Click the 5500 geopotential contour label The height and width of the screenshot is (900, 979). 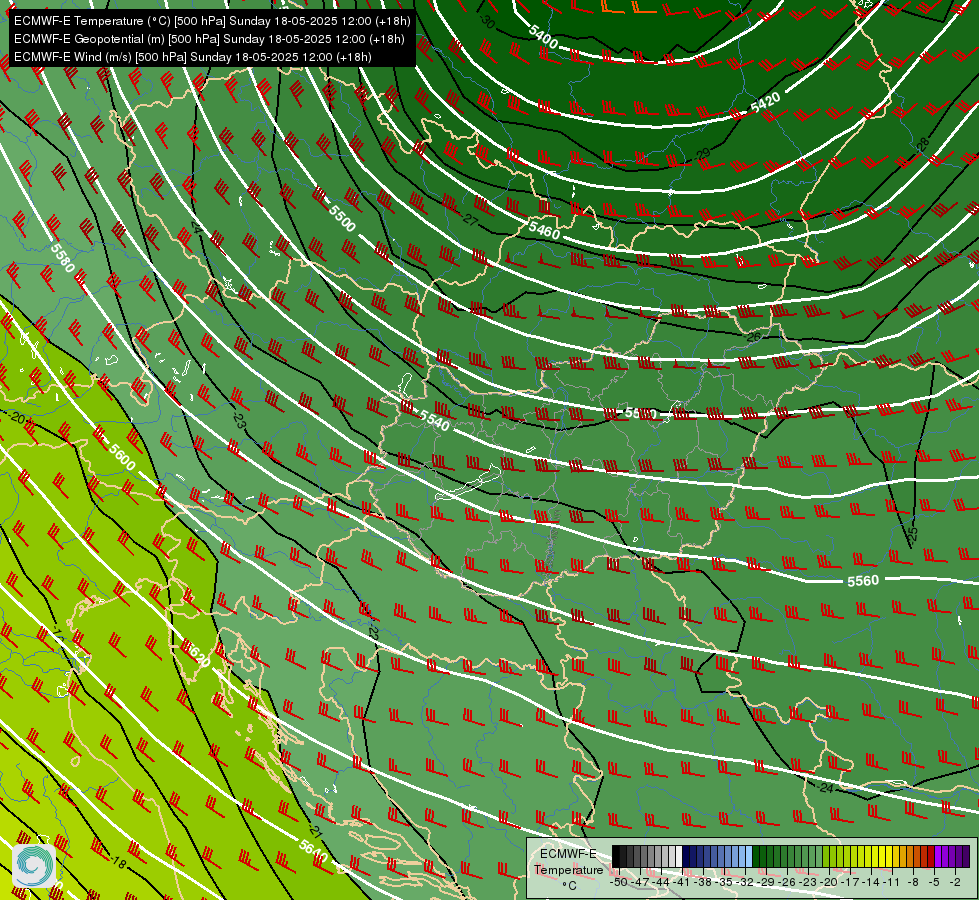(342, 219)
